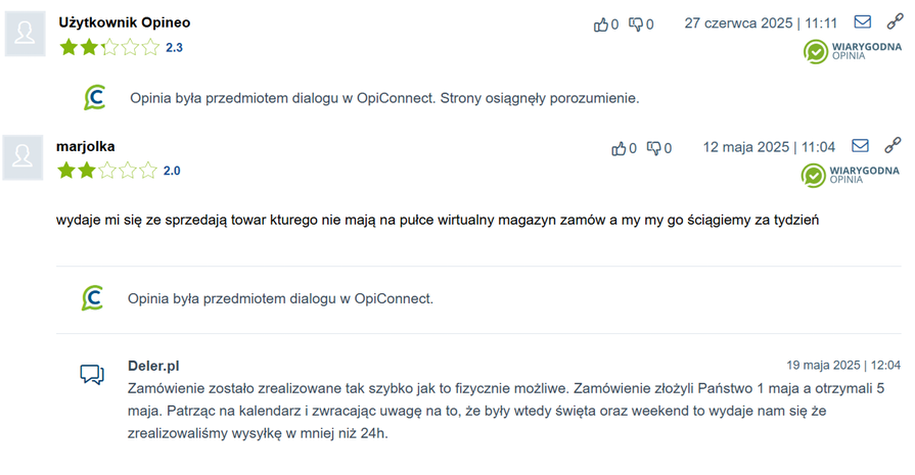Image resolution: width=915 pixels, height=475 pixels.
Task: Dislike the Użytkownik Opineo review (thumbs down)
Action: pyautogui.click(x=635, y=24)
